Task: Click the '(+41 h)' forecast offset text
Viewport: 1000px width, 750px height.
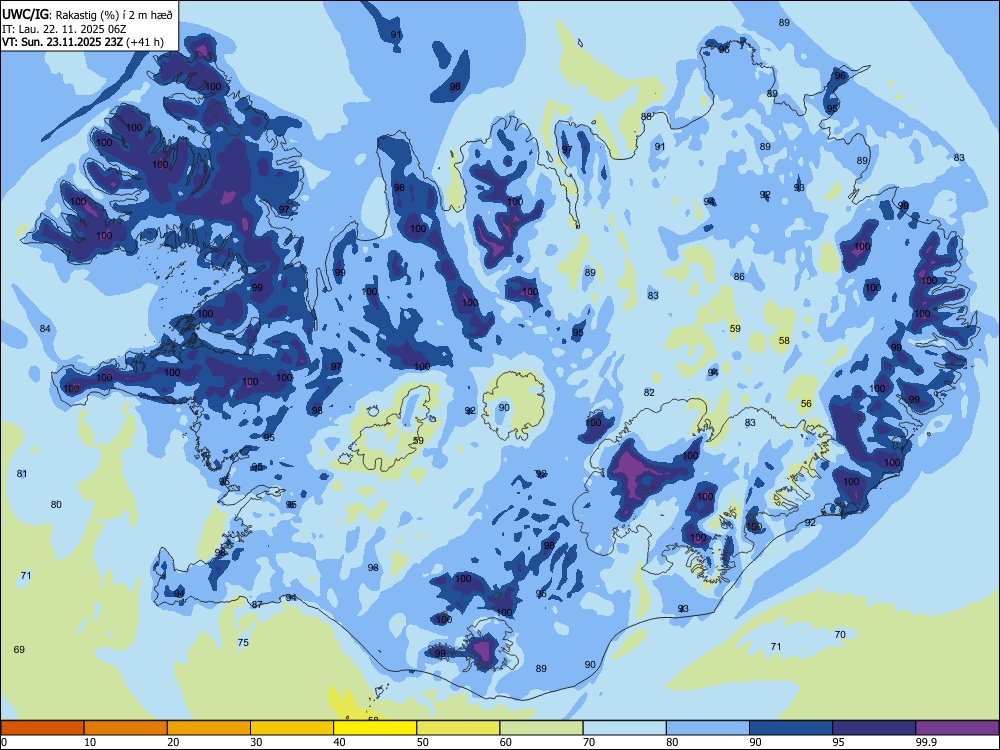Action: coord(145,42)
